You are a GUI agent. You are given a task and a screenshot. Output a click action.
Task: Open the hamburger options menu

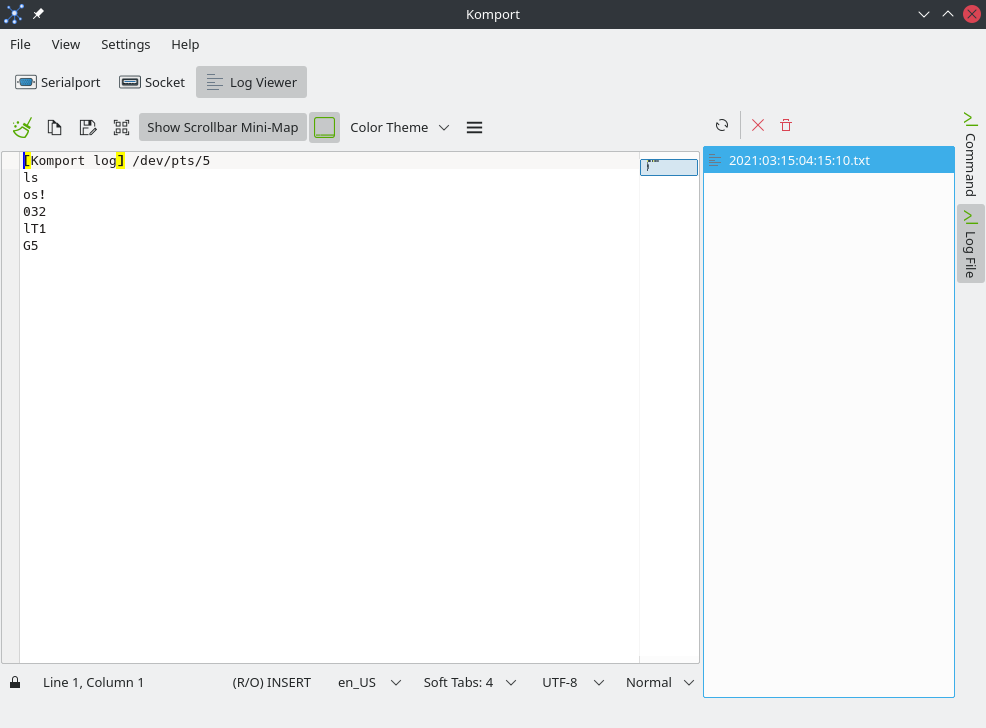[x=475, y=128]
